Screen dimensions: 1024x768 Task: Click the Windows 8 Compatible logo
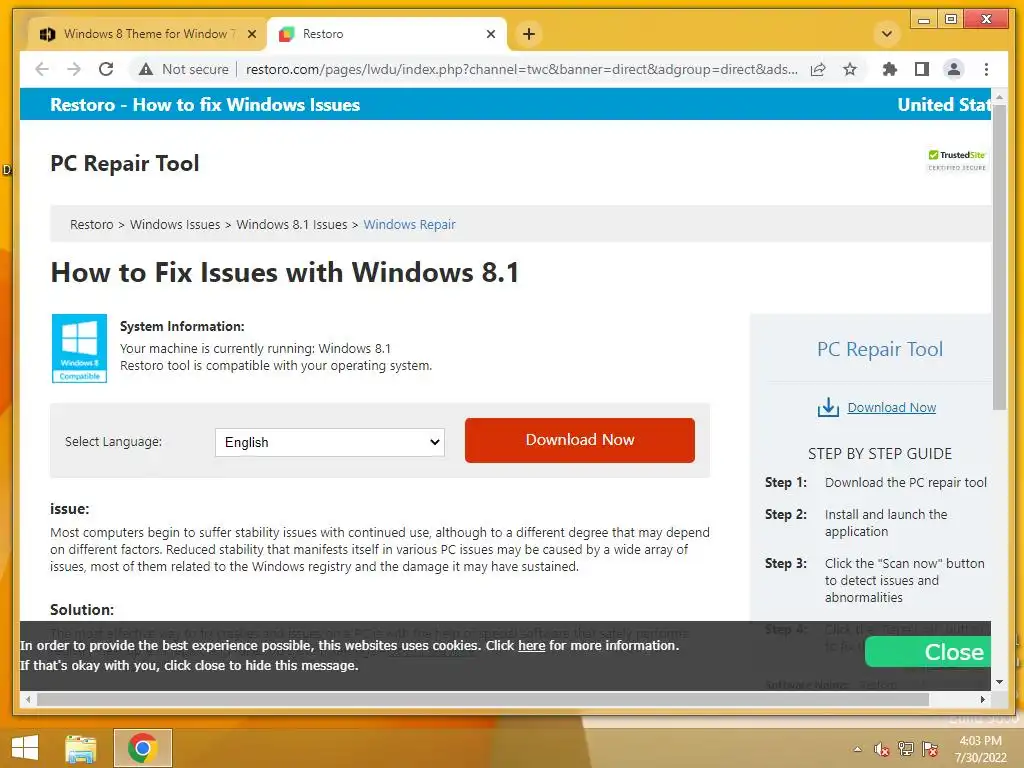[x=79, y=348]
